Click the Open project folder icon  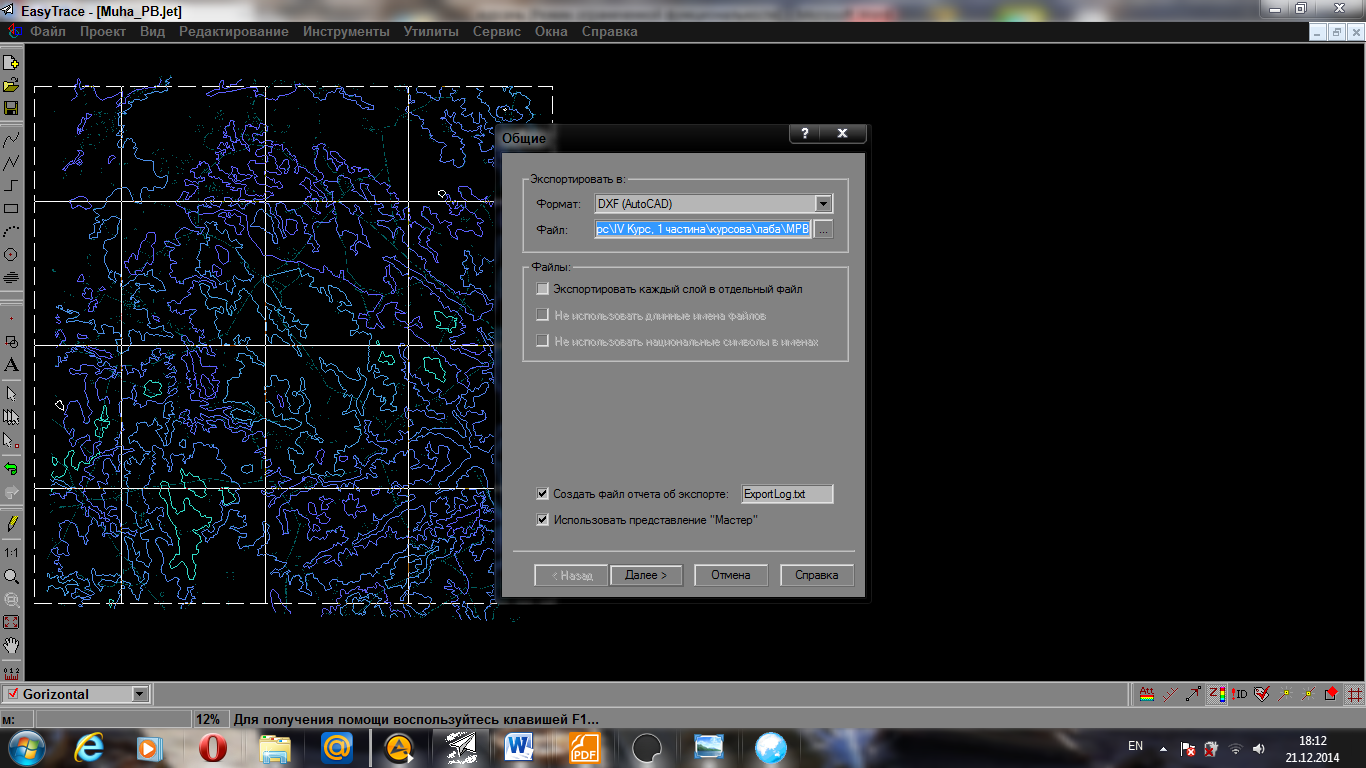point(11,85)
